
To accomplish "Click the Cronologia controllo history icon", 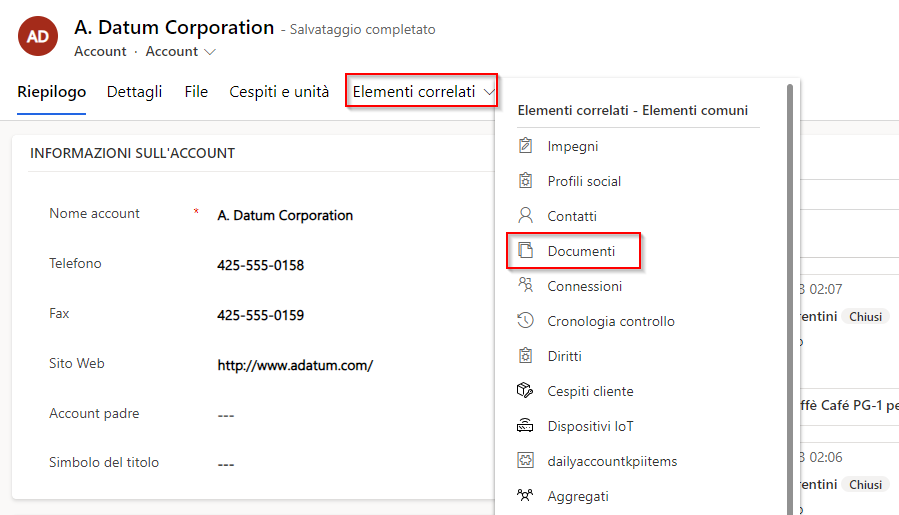I will 525,321.
